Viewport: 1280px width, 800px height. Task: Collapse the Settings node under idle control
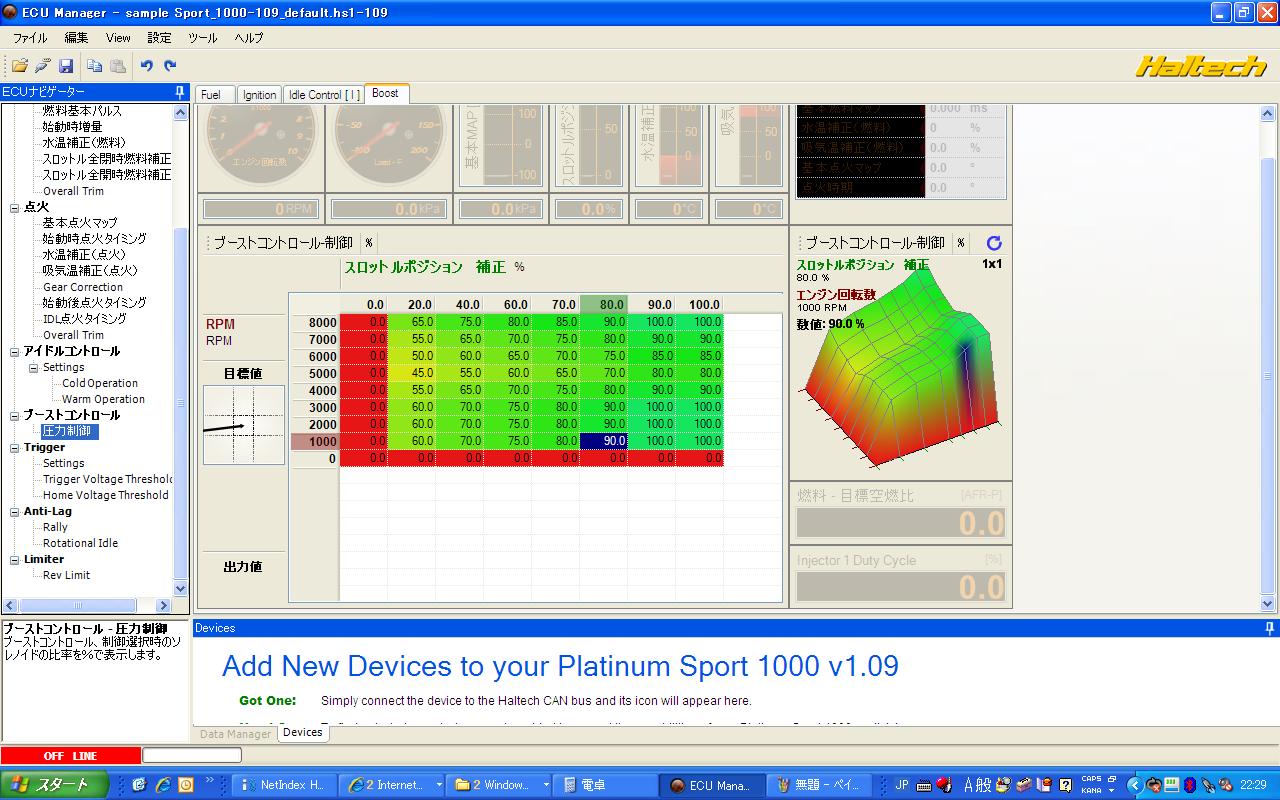point(33,367)
